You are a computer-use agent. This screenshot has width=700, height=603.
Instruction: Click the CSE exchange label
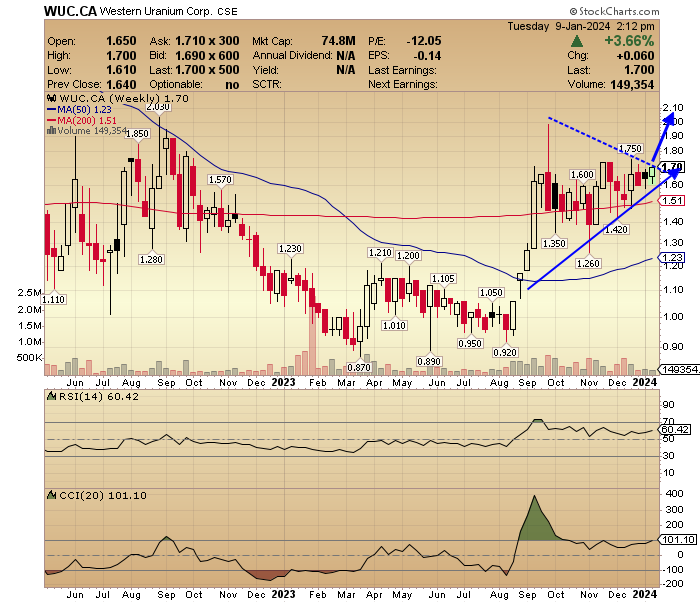pos(227,12)
